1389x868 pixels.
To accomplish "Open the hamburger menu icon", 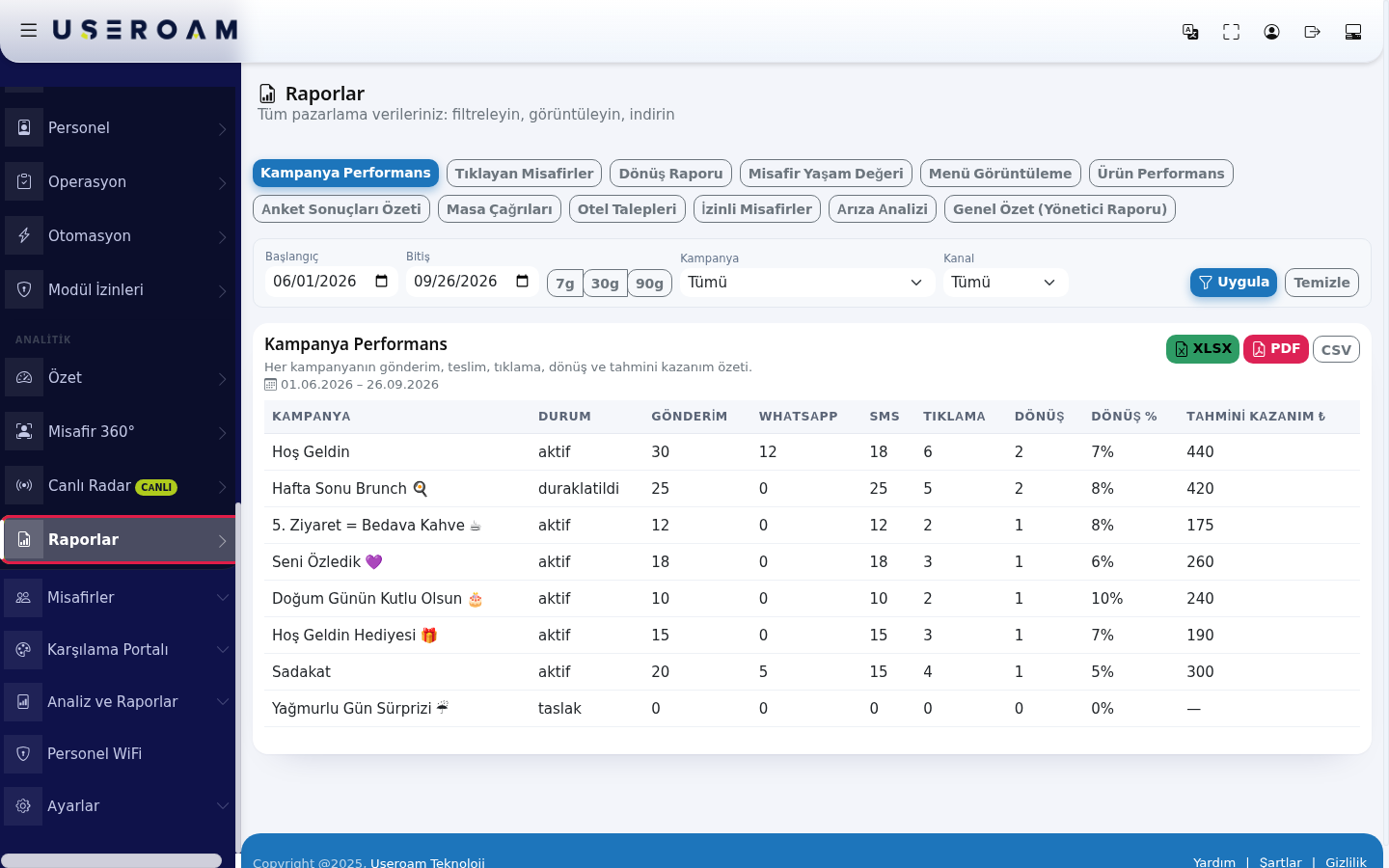I will click(29, 31).
